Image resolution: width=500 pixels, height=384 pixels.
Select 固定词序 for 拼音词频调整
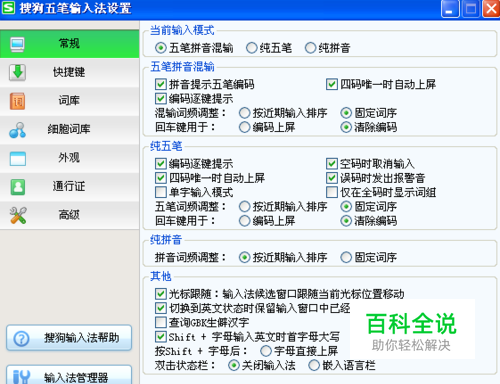346,257
